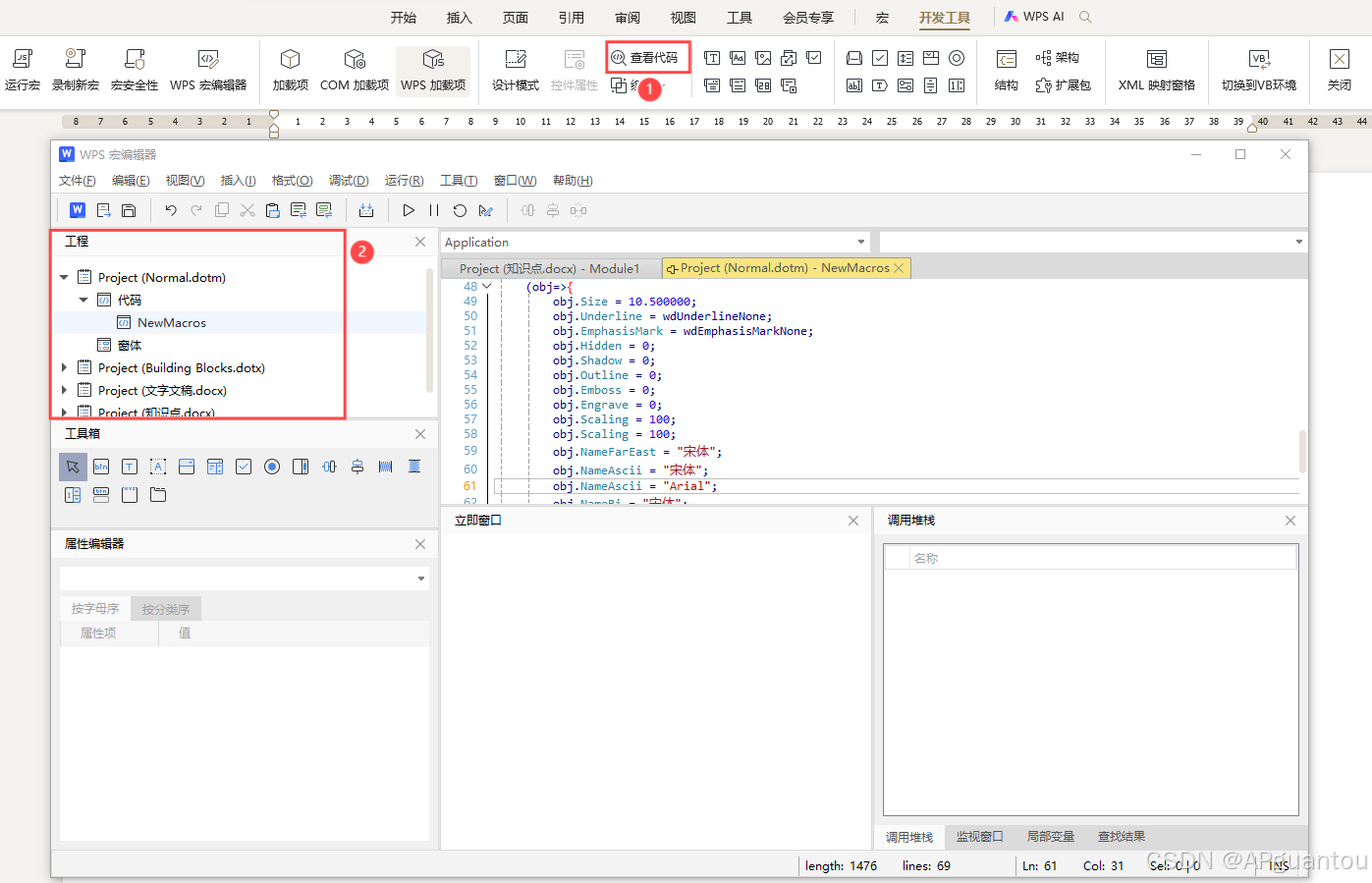Open the 架构 schema button
This screenshot has width=1372, height=883.
(x=1058, y=58)
